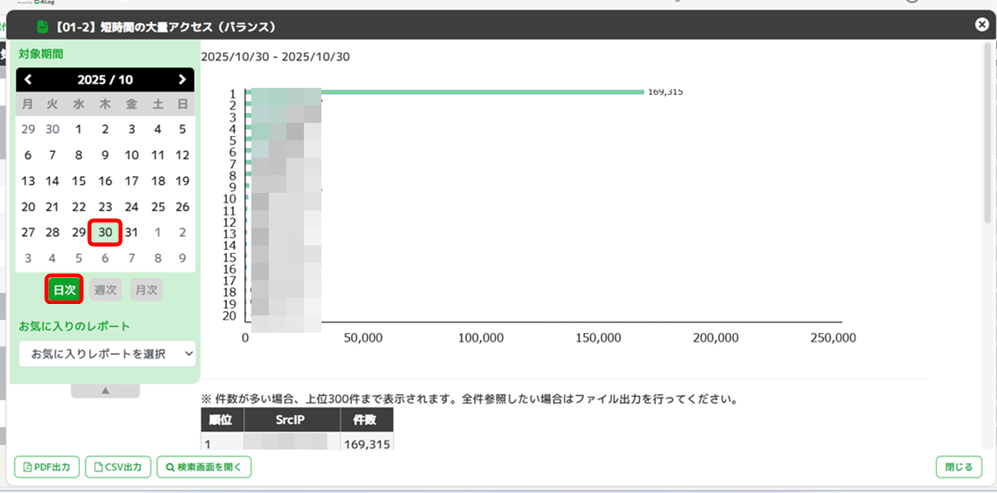The image size is (997, 493).
Task: Go to previous month in calendar
Action: 28,80
